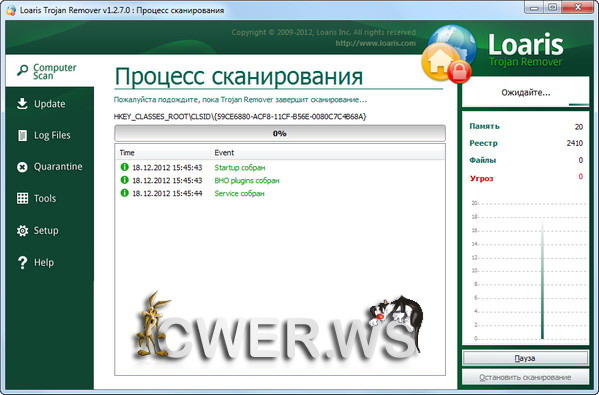Click the Процесс сканирования heading

coord(239,76)
